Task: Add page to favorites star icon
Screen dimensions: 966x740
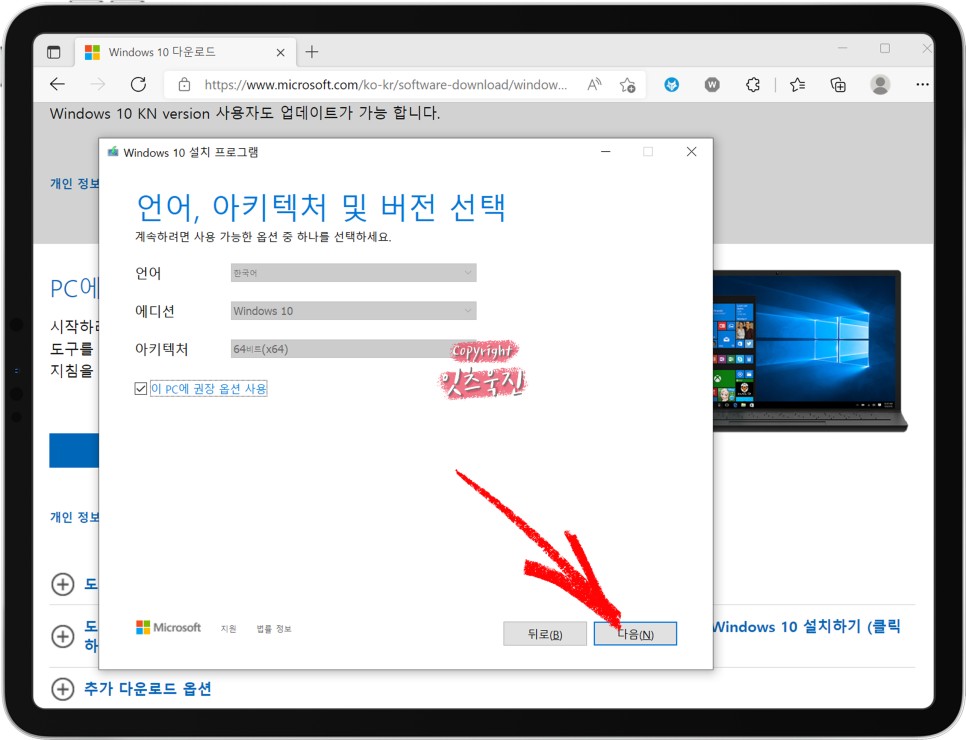Action: [627, 84]
